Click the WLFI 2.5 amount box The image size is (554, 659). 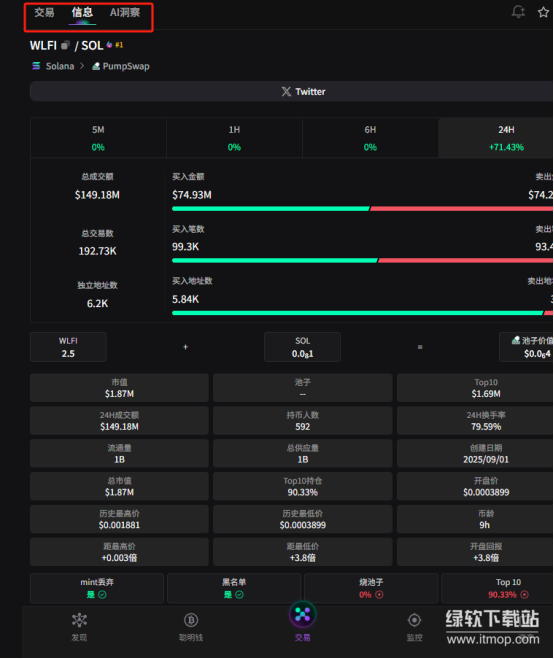[68, 347]
